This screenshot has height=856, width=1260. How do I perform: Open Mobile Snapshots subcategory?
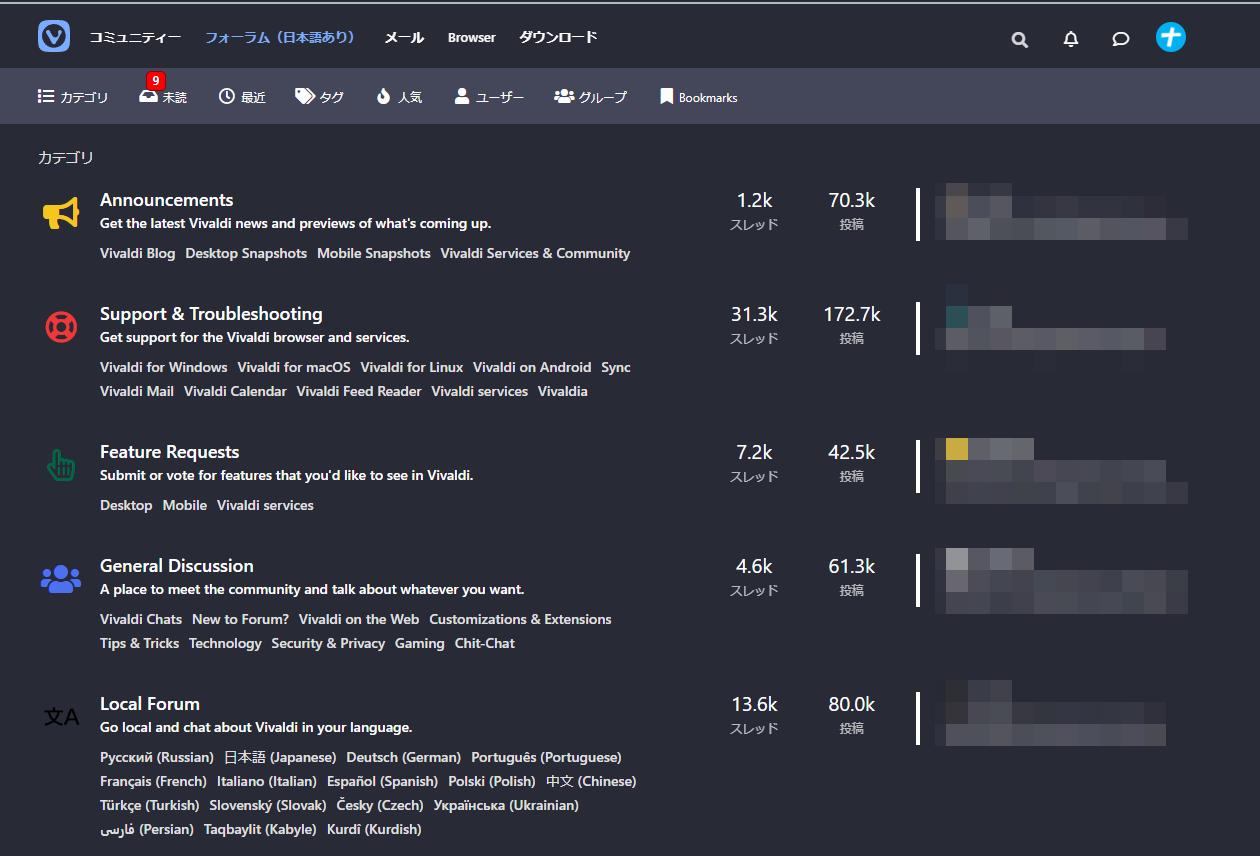click(374, 253)
